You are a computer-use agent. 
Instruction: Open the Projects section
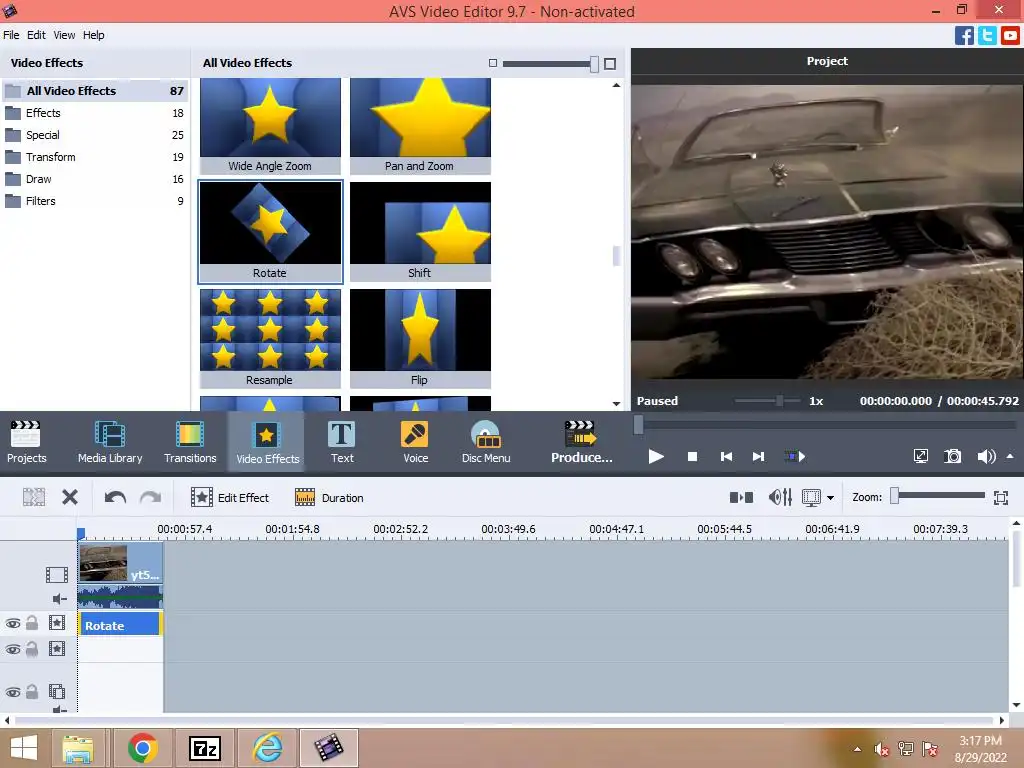(26, 442)
